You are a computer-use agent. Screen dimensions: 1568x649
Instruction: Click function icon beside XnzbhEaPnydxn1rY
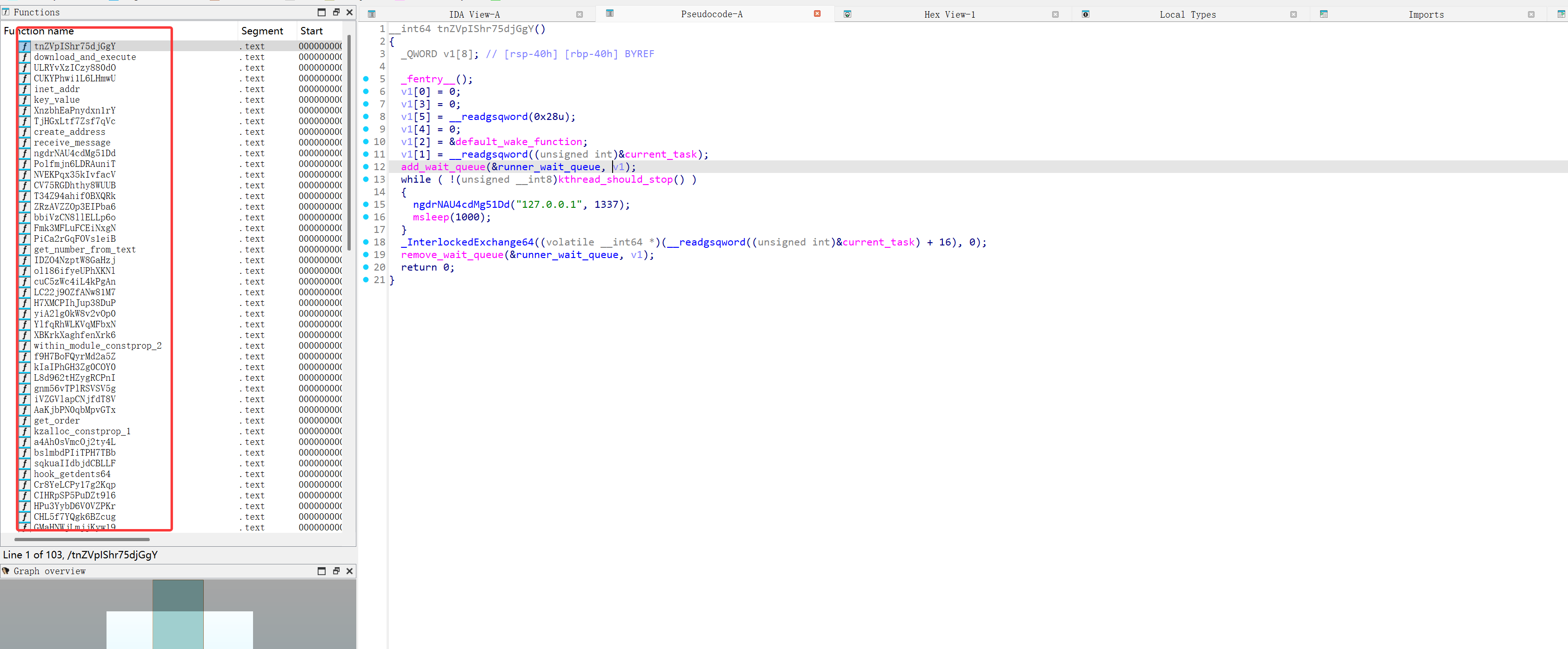(24, 111)
